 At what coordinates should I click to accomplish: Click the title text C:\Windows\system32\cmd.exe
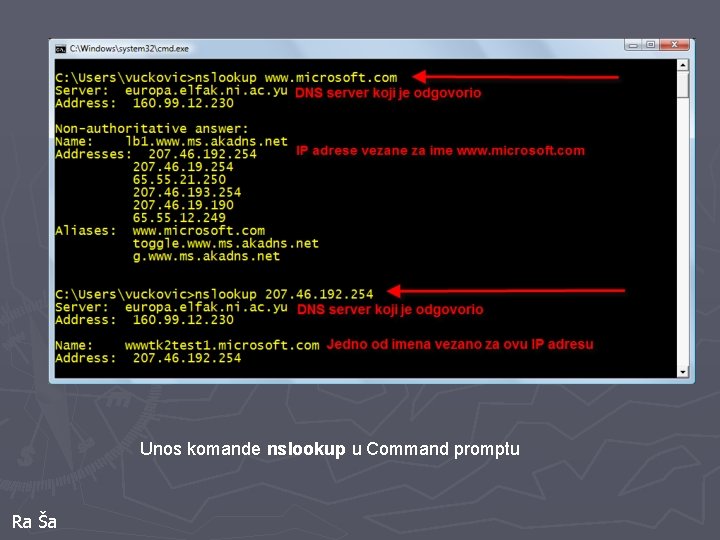(x=129, y=49)
